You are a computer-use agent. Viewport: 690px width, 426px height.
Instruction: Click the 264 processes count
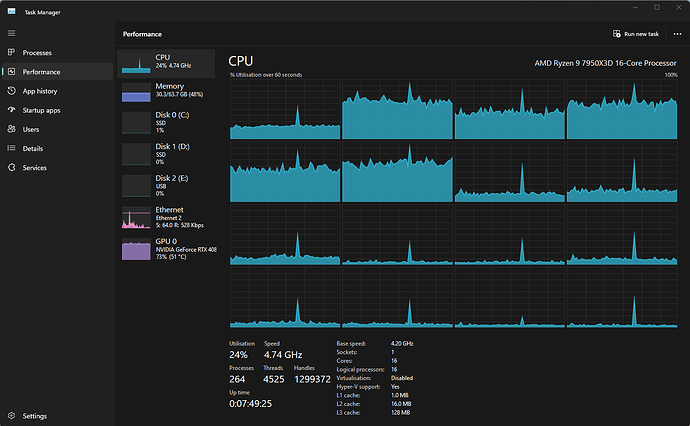point(237,379)
